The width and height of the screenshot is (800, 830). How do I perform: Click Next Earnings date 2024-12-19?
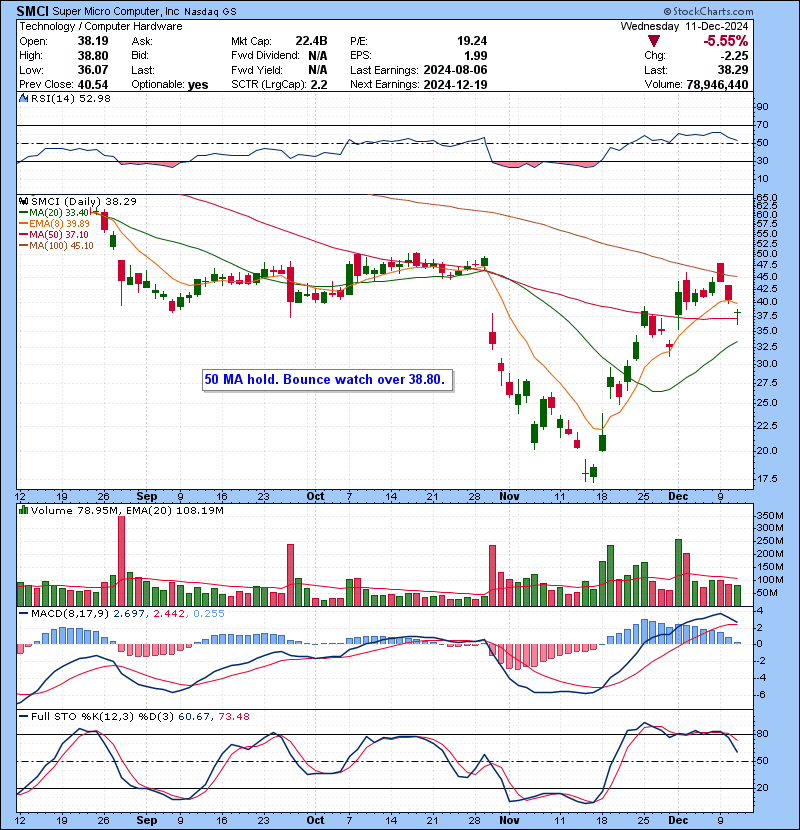tap(455, 85)
